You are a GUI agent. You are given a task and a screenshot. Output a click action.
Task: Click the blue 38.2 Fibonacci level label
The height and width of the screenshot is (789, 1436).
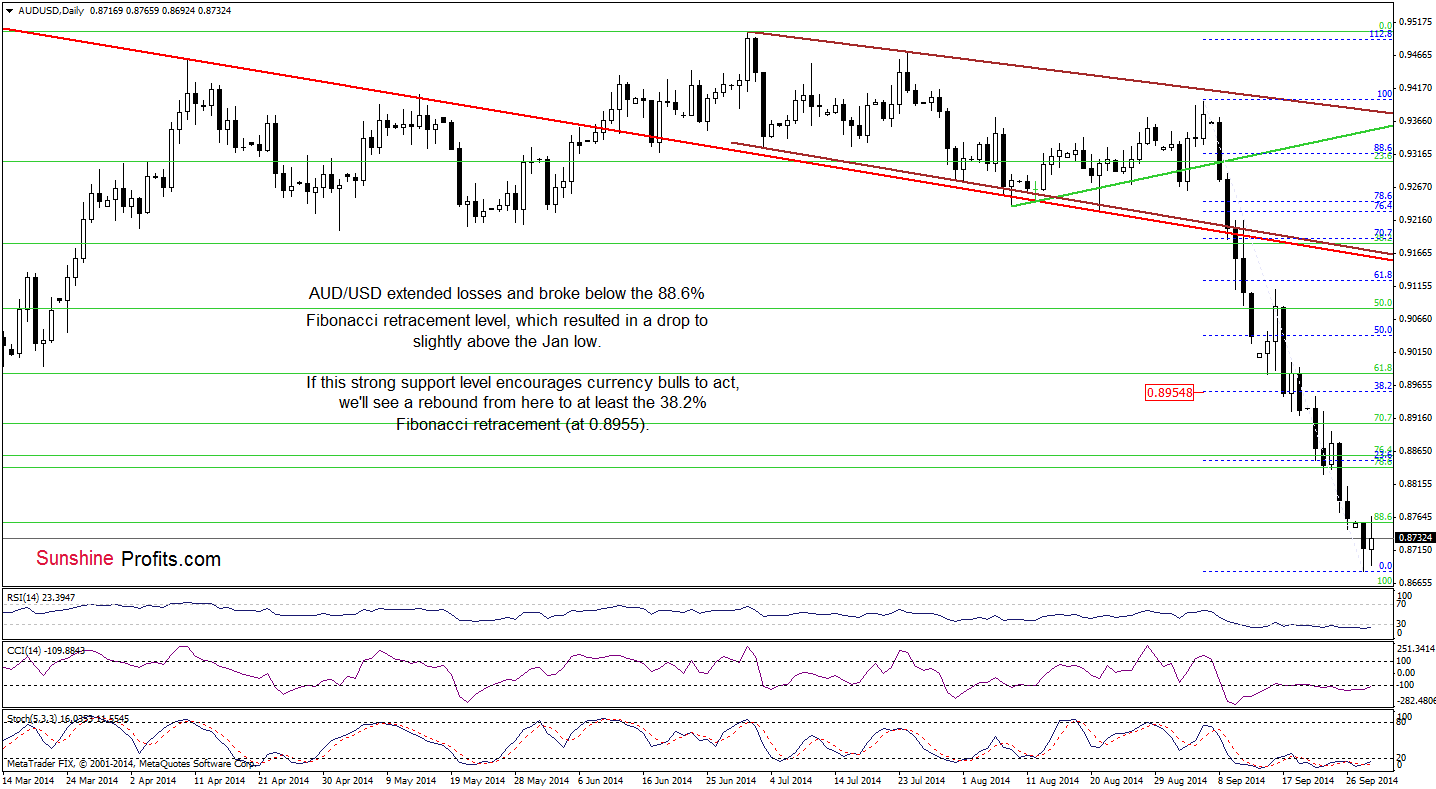(x=1384, y=385)
